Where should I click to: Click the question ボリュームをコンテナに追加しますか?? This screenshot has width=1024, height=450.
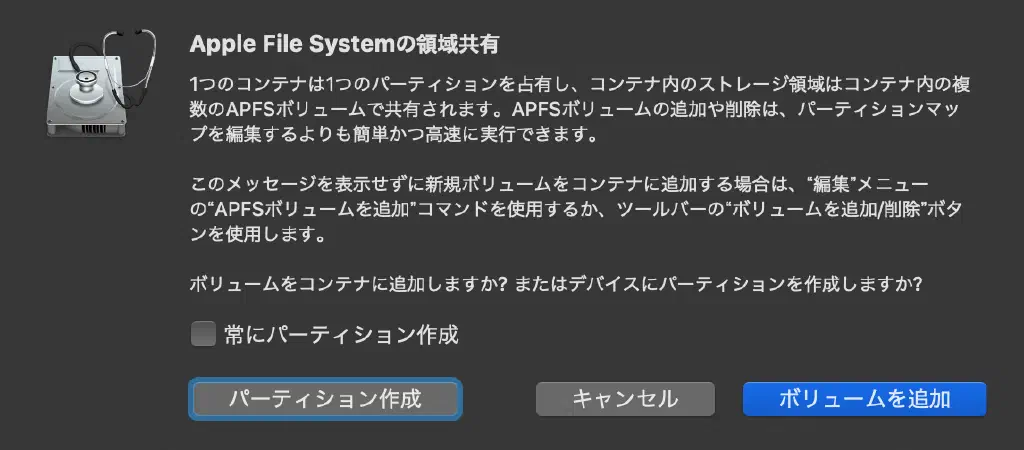click(x=351, y=285)
